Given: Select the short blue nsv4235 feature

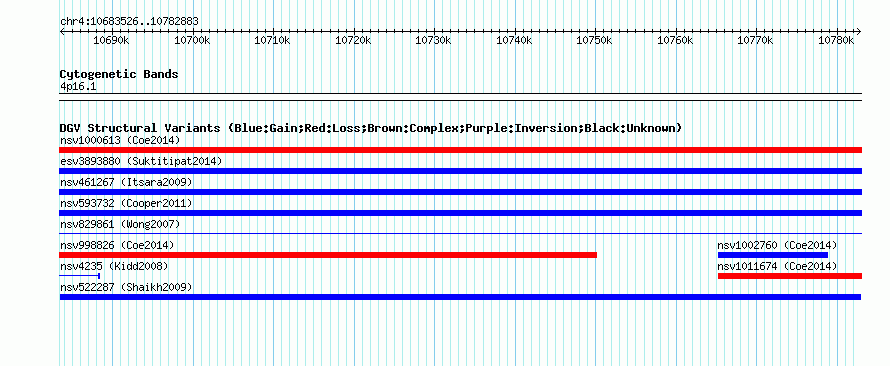Looking at the screenshot, I should pos(80,276).
